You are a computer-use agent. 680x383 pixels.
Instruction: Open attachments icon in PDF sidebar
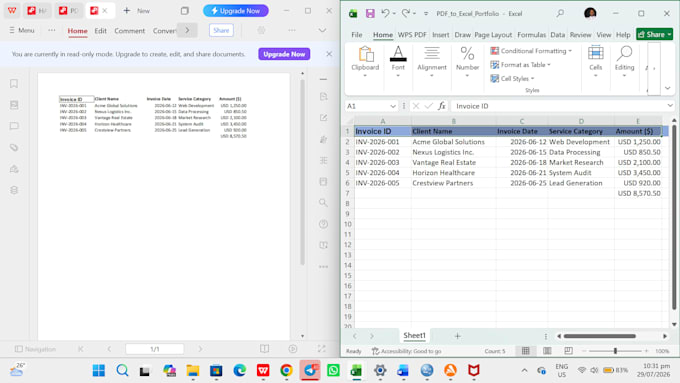14,147
